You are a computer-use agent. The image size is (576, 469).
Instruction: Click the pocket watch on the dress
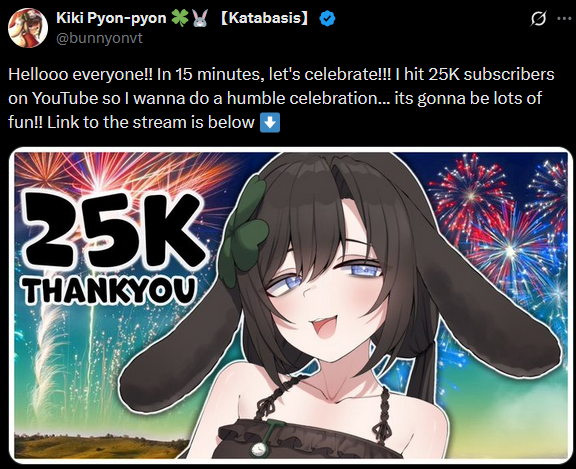(261, 449)
